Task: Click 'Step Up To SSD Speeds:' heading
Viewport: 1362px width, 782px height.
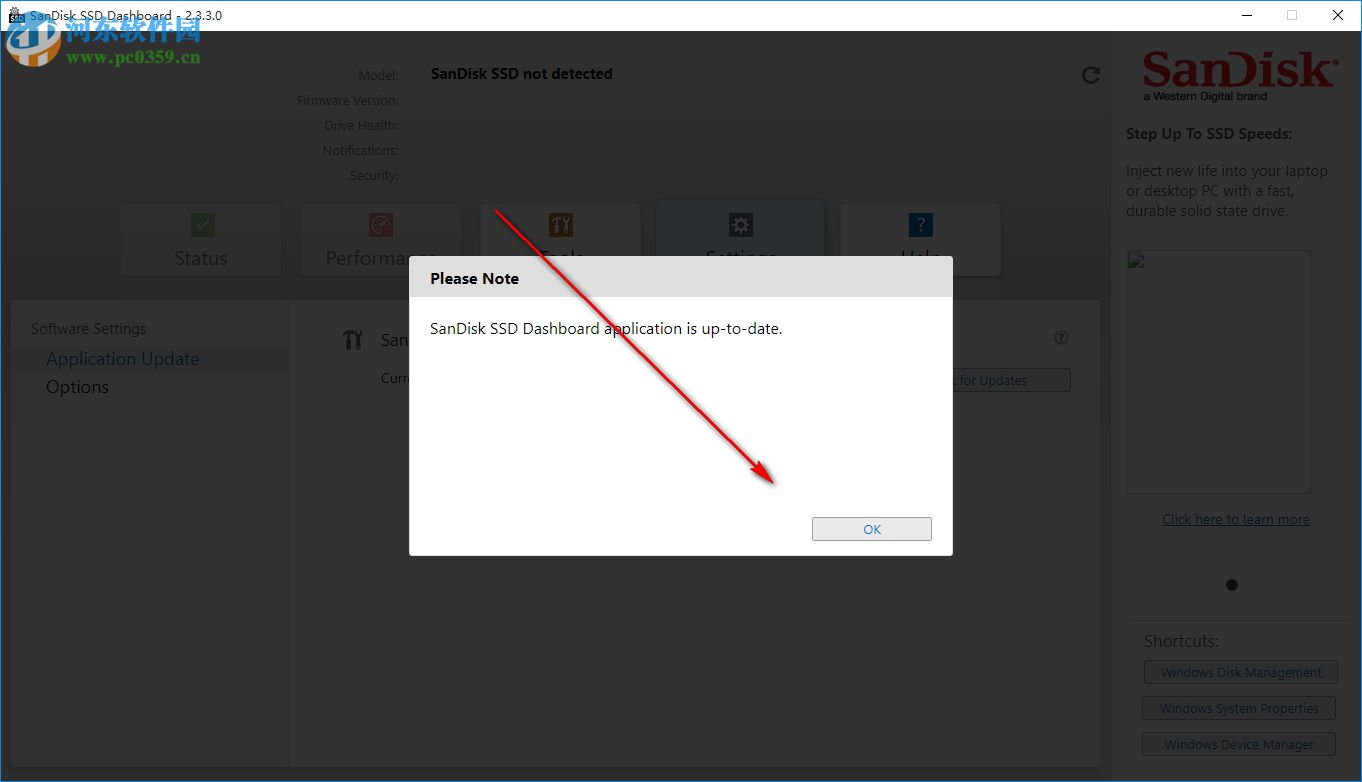Action: click(x=1209, y=134)
